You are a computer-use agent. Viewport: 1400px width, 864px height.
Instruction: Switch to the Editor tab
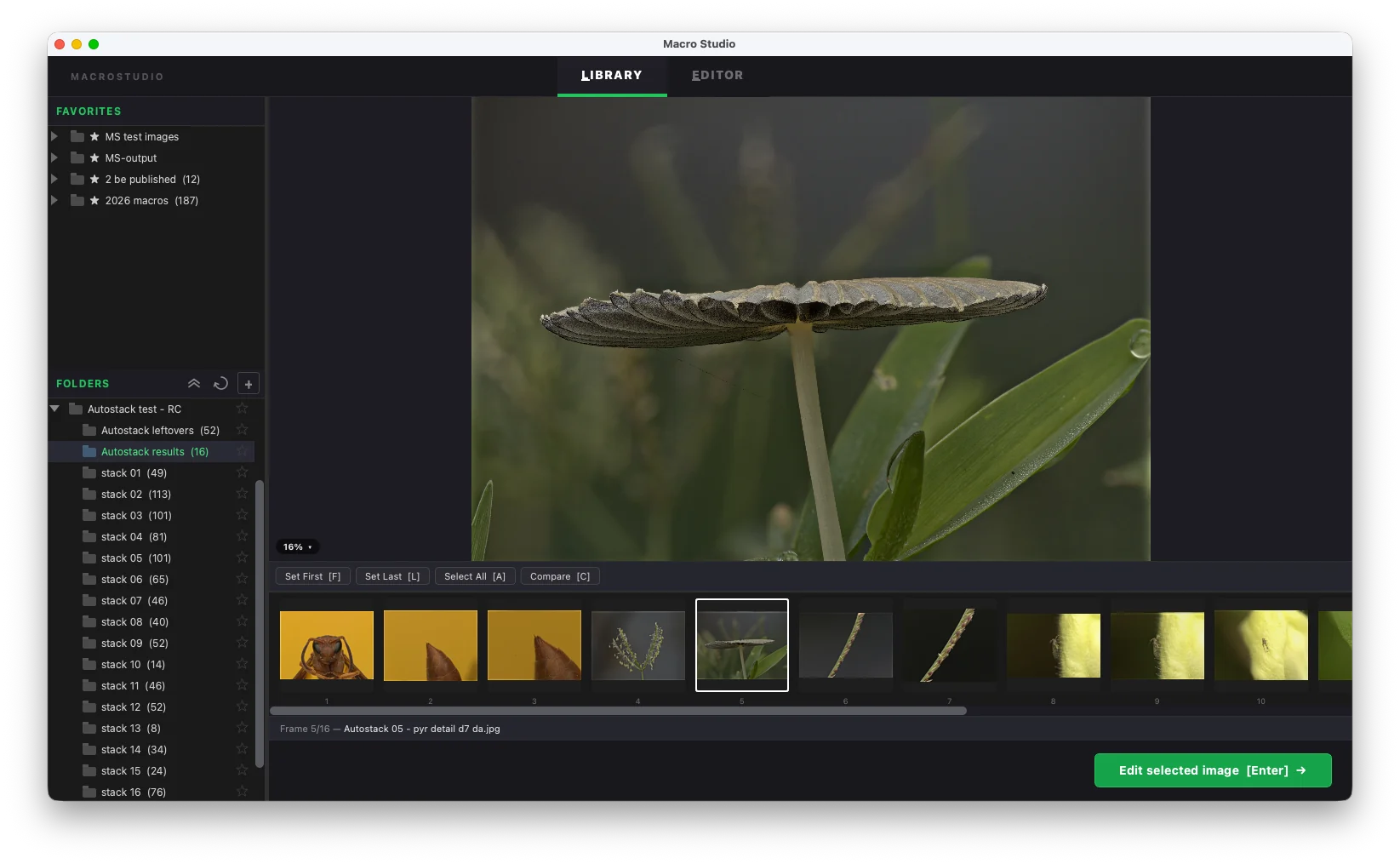(717, 76)
